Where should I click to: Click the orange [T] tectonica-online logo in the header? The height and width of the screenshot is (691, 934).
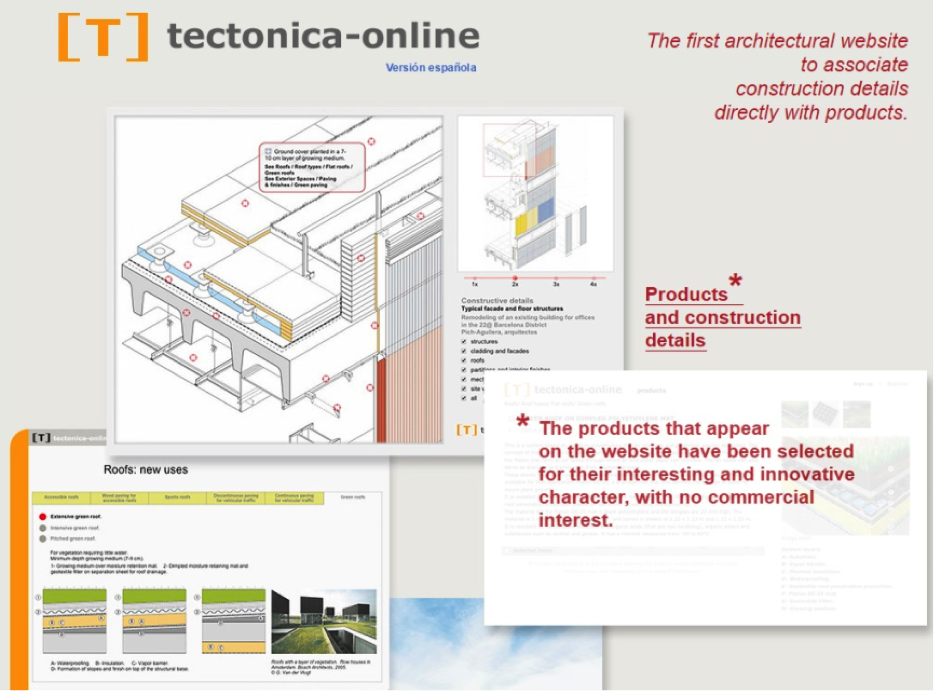pos(269,37)
